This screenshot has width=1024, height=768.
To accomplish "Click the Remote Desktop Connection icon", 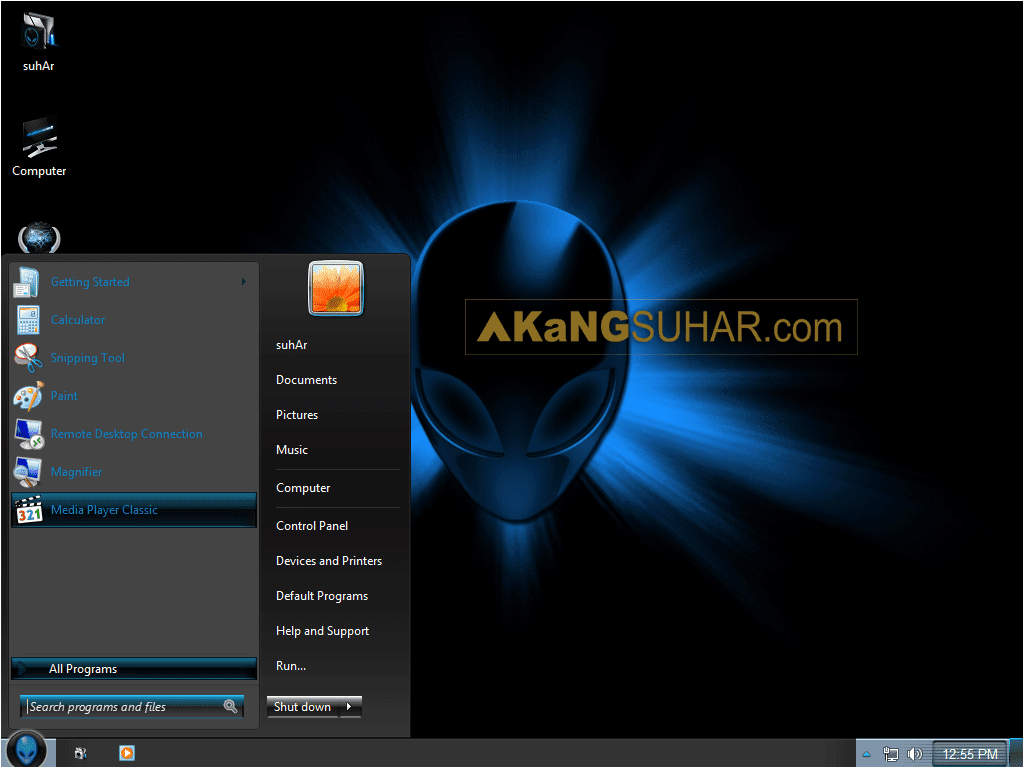I will click(x=28, y=434).
